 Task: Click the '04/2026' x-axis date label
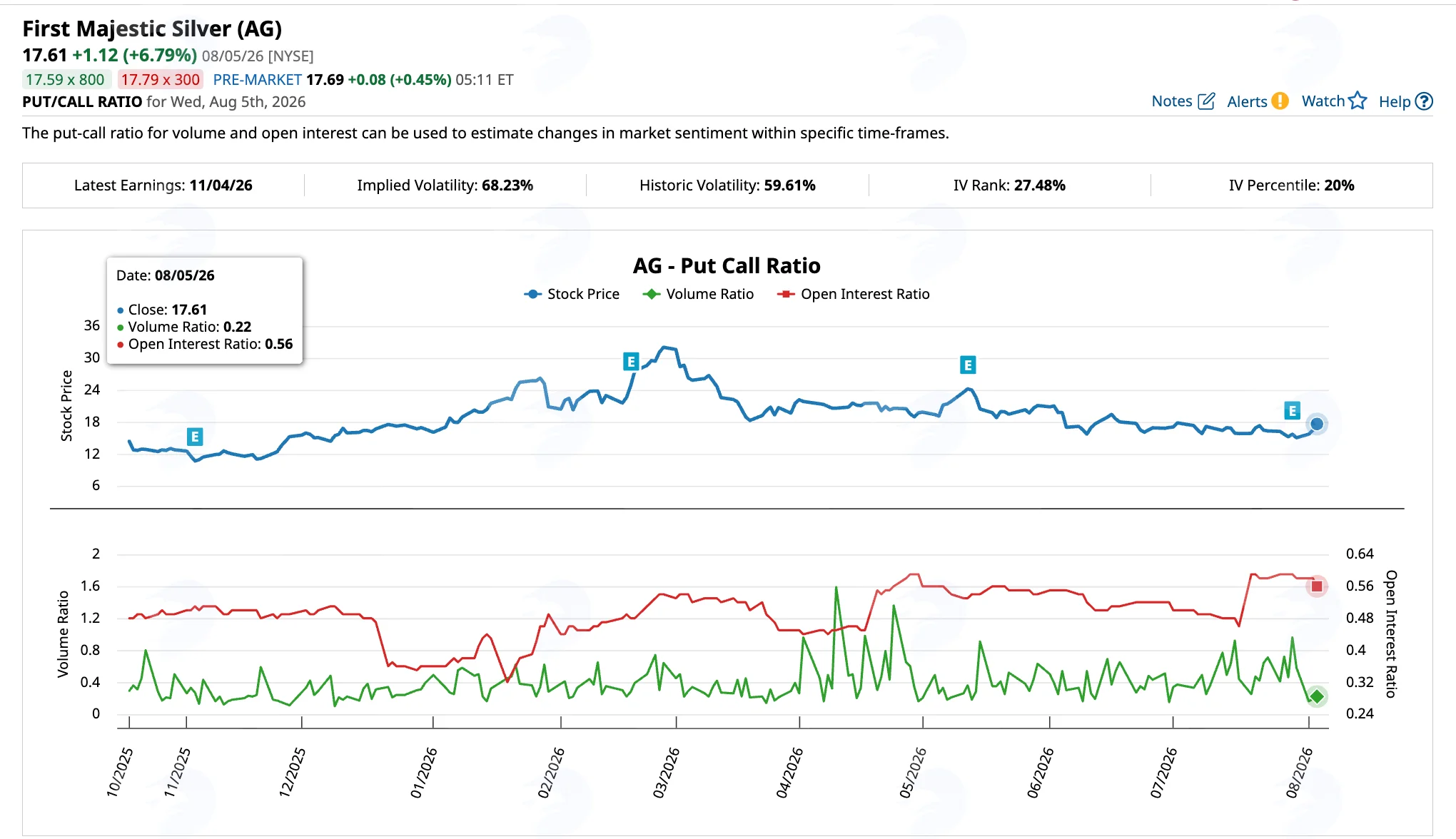pos(789,773)
